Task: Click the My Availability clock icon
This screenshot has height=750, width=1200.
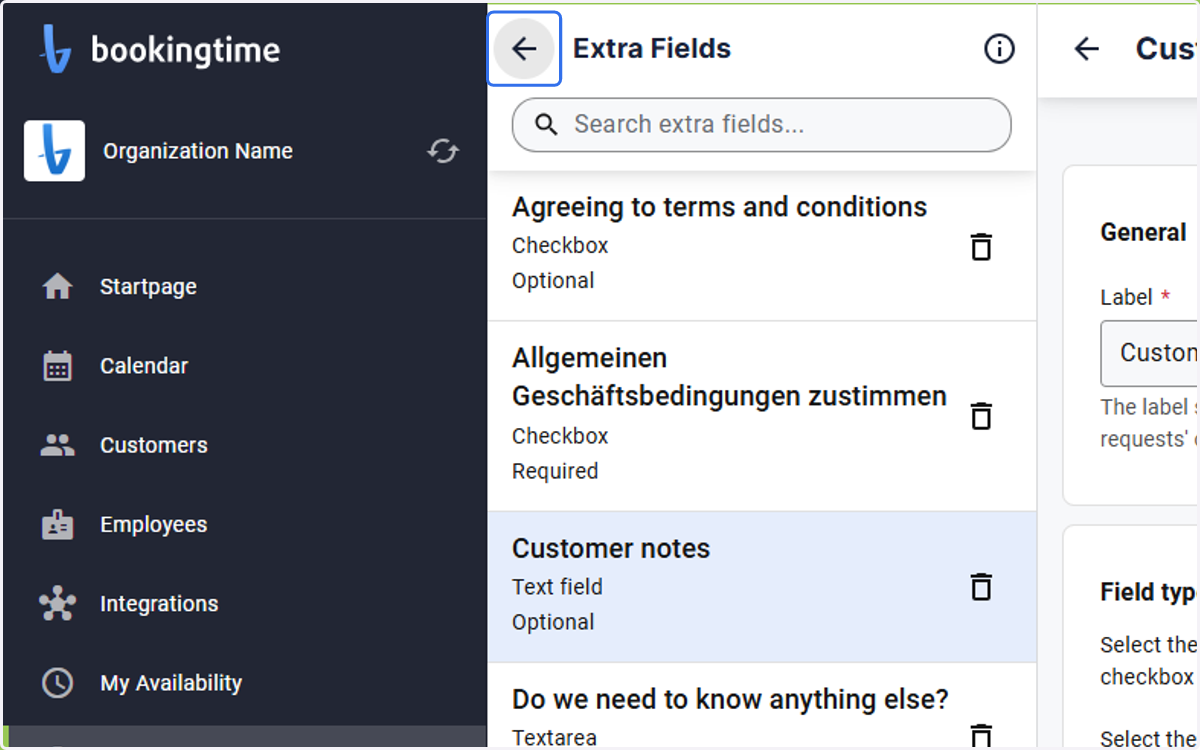Action: (x=57, y=683)
